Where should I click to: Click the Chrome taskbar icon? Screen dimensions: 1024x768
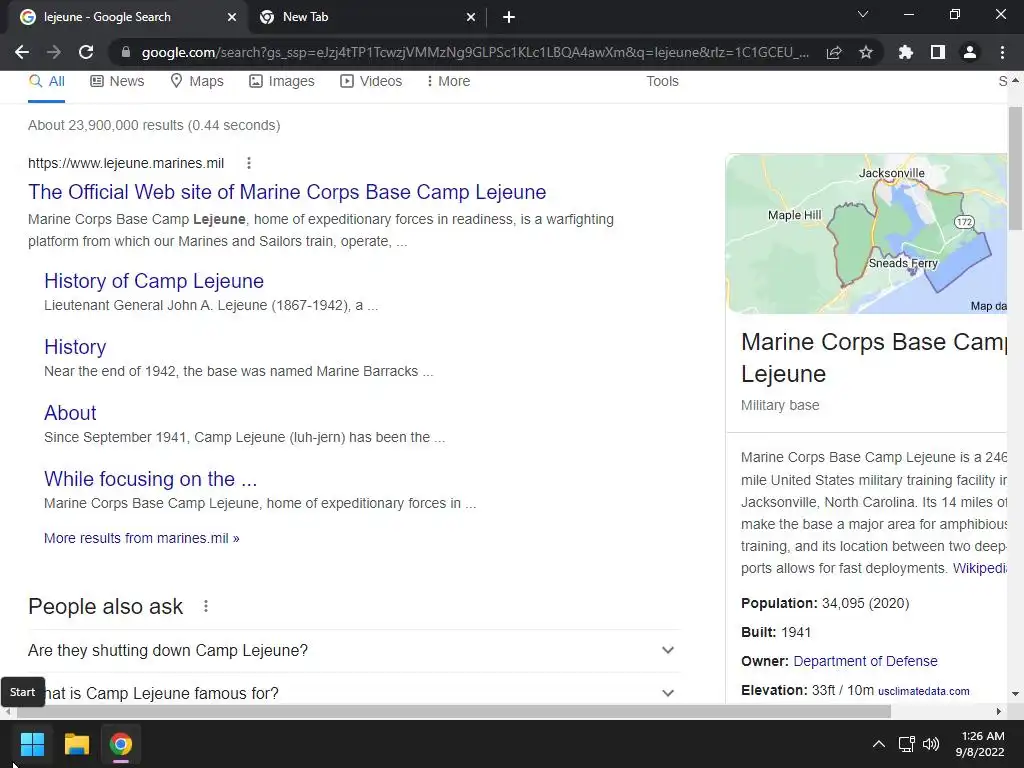pyautogui.click(x=120, y=744)
